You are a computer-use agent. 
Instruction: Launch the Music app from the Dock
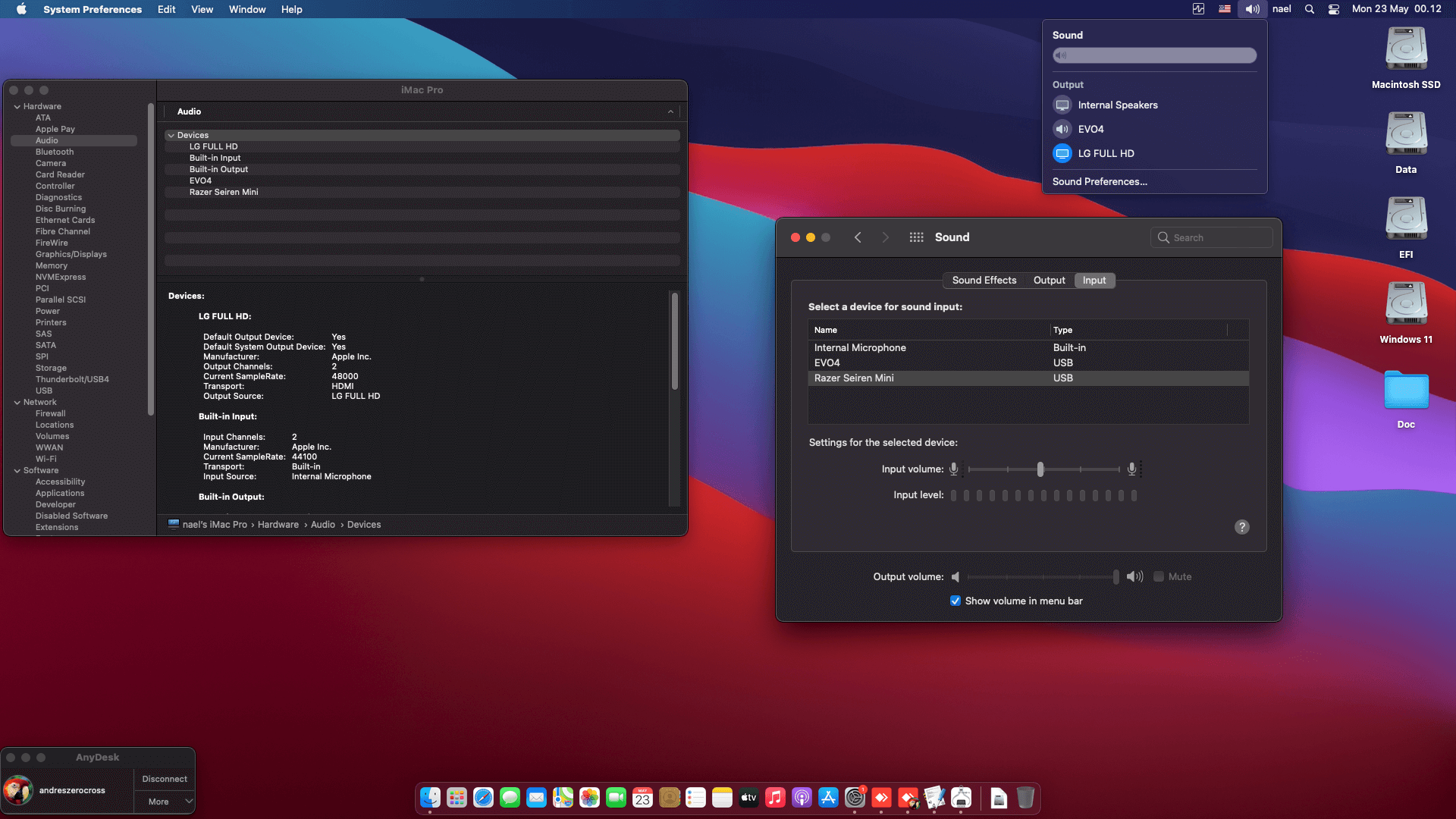click(x=775, y=798)
